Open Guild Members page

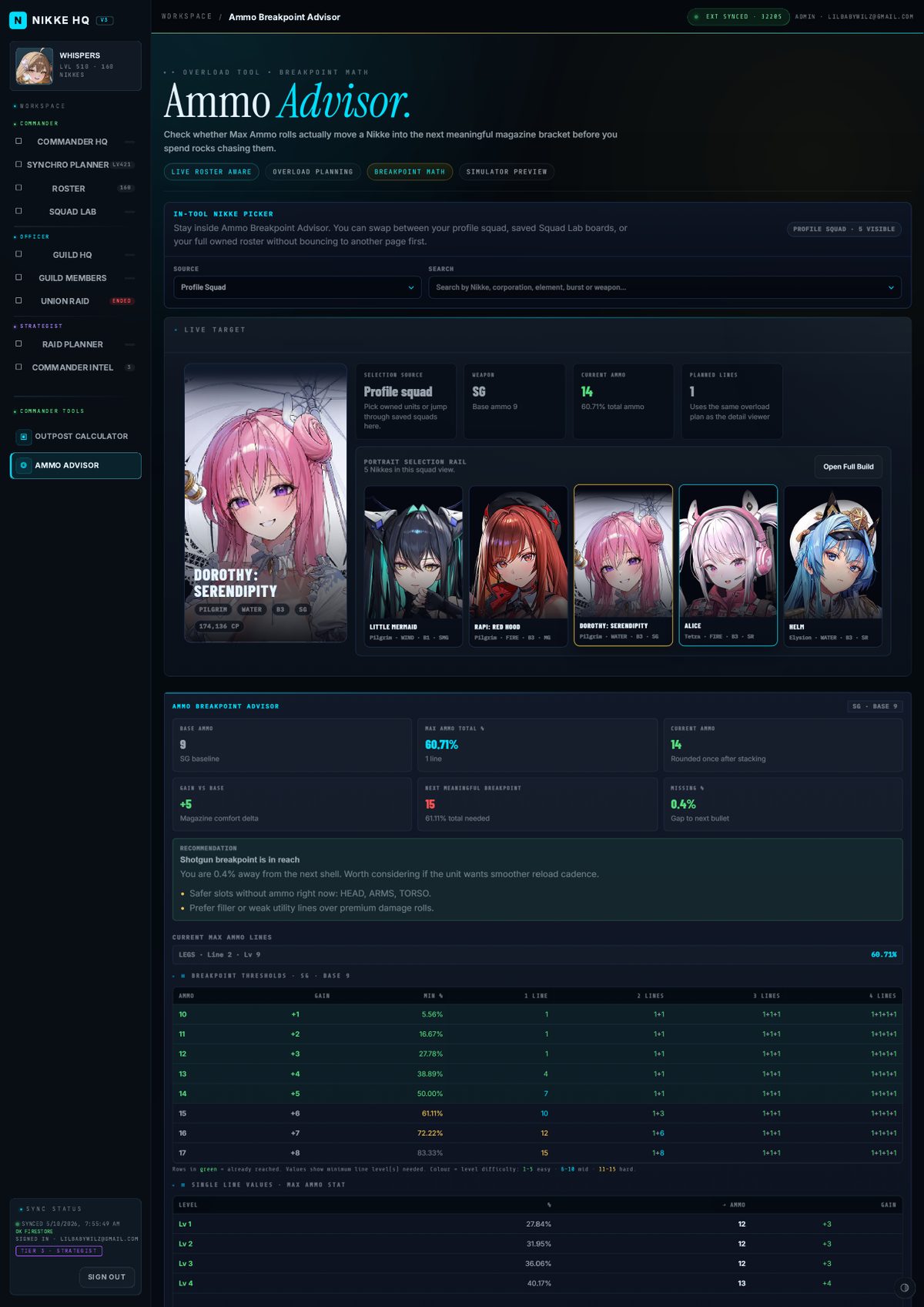coord(75,278)
